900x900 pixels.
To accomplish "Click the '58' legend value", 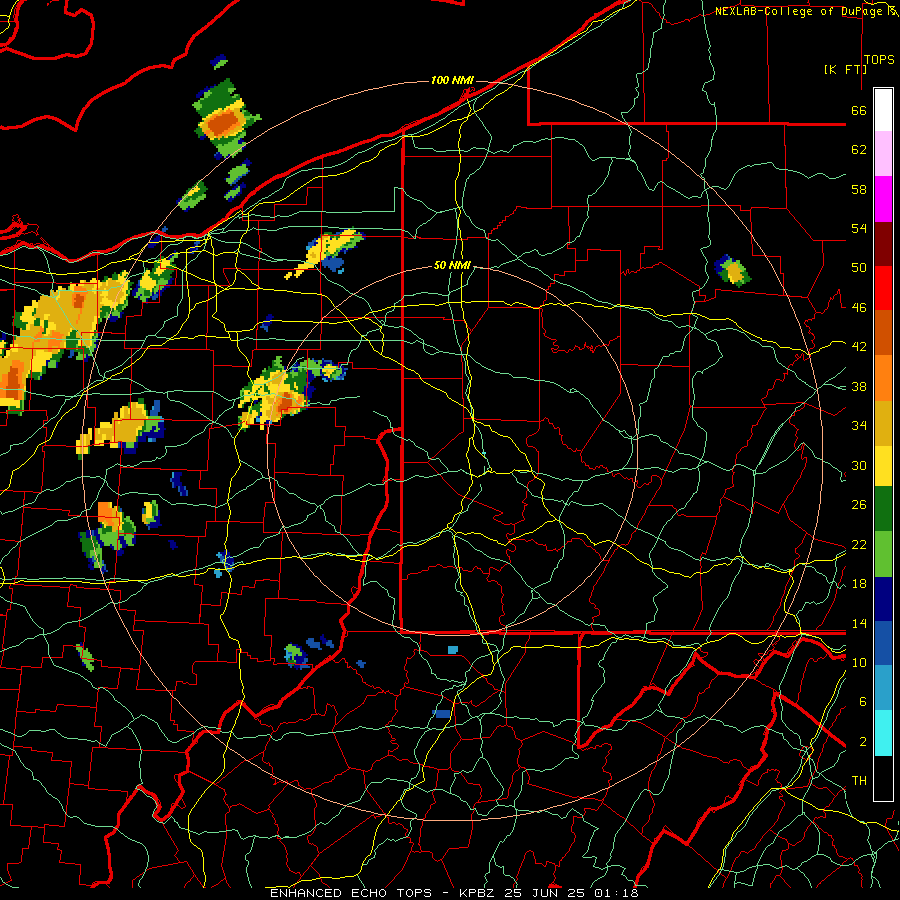I will [859, 189].
